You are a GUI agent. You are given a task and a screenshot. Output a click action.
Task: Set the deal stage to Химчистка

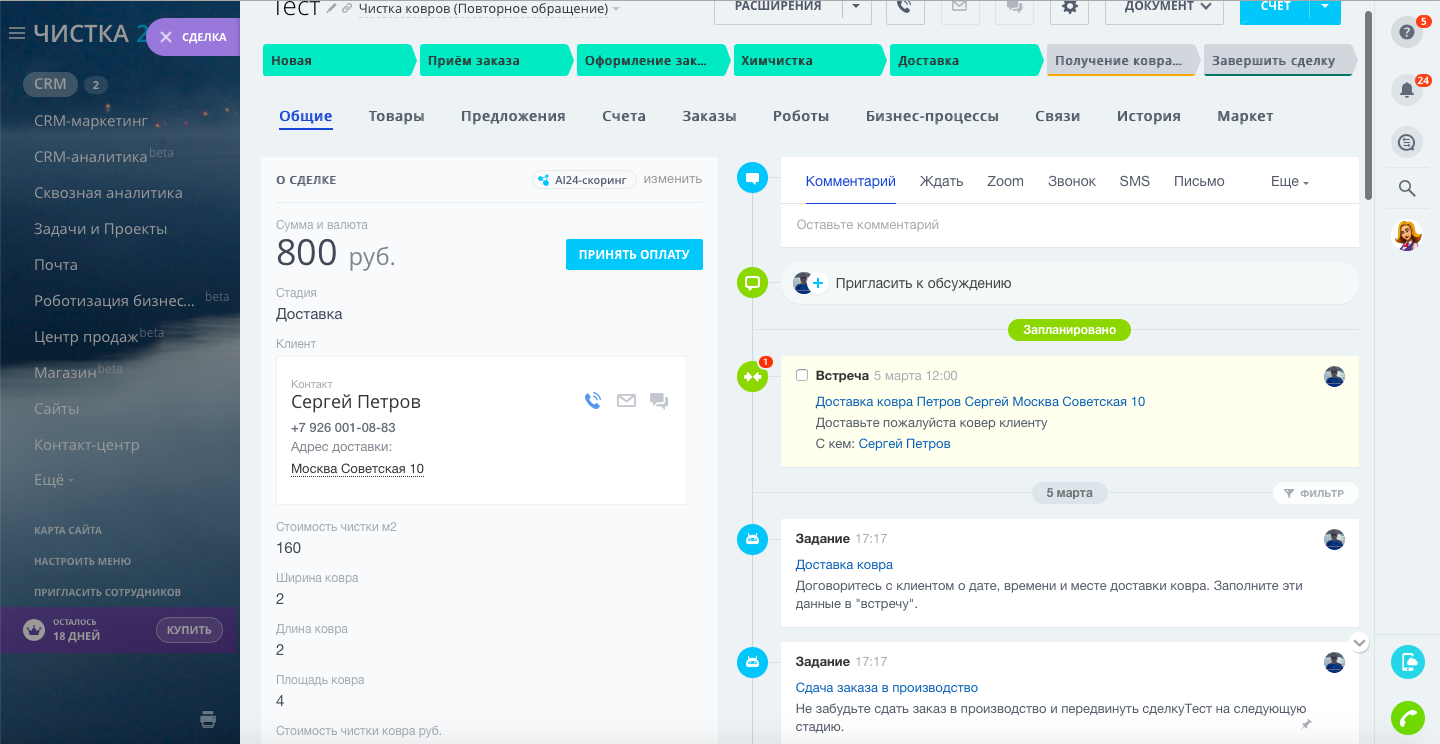click(x=809, y=60)
